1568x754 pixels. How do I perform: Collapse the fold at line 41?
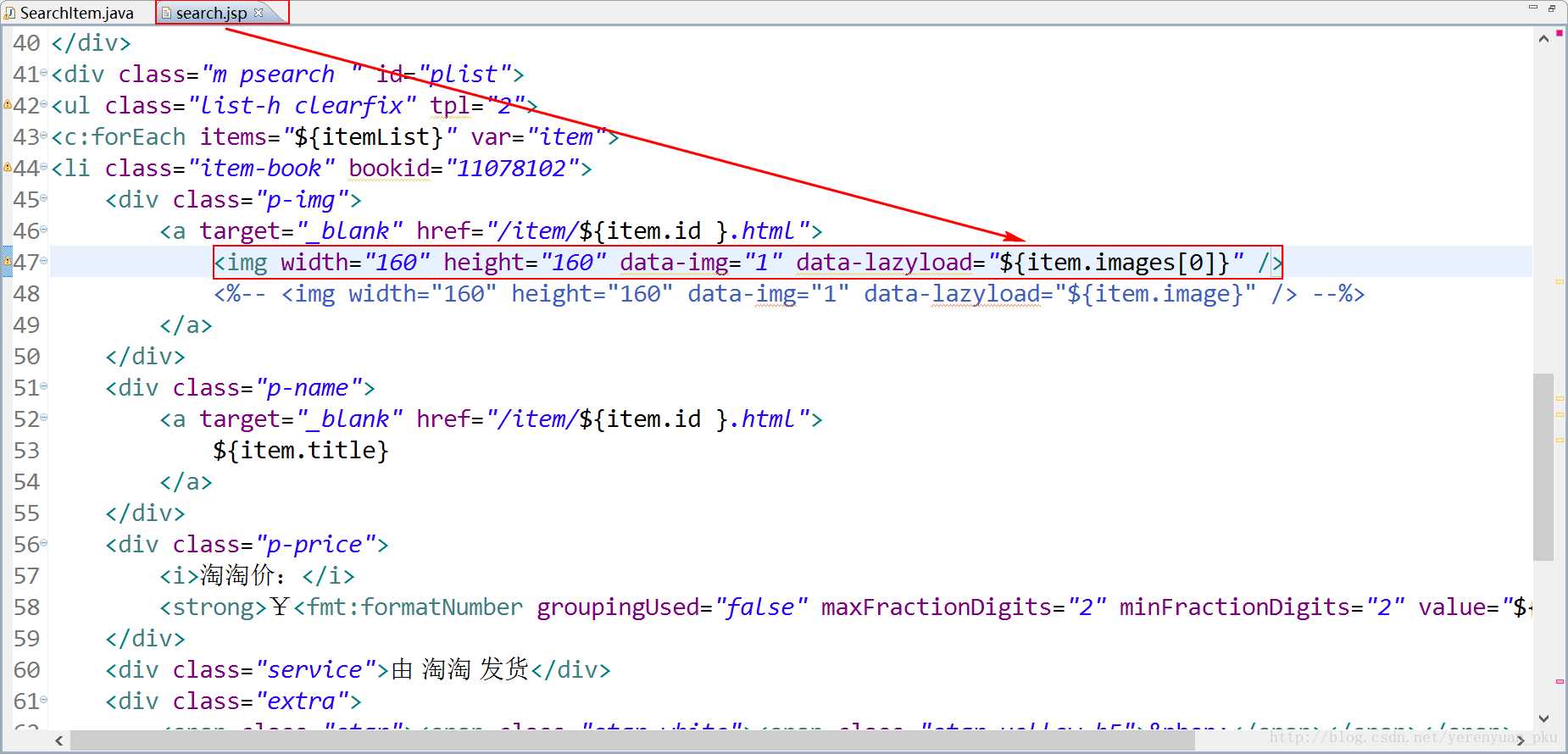[x=44, y=74]
